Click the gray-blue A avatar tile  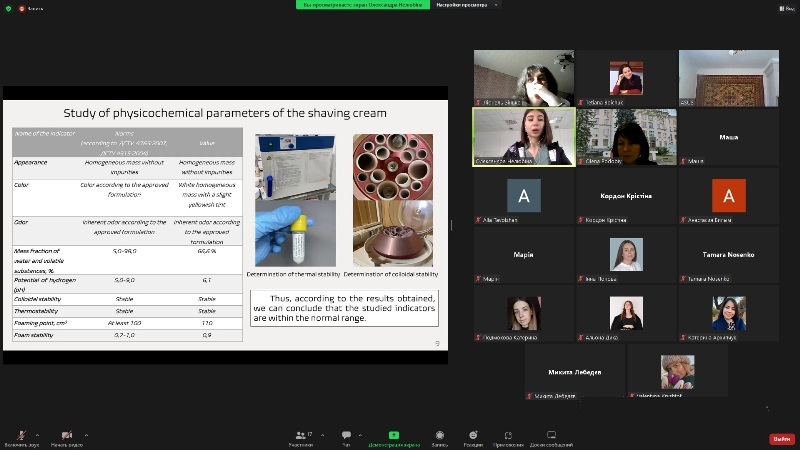pos(524,195)
